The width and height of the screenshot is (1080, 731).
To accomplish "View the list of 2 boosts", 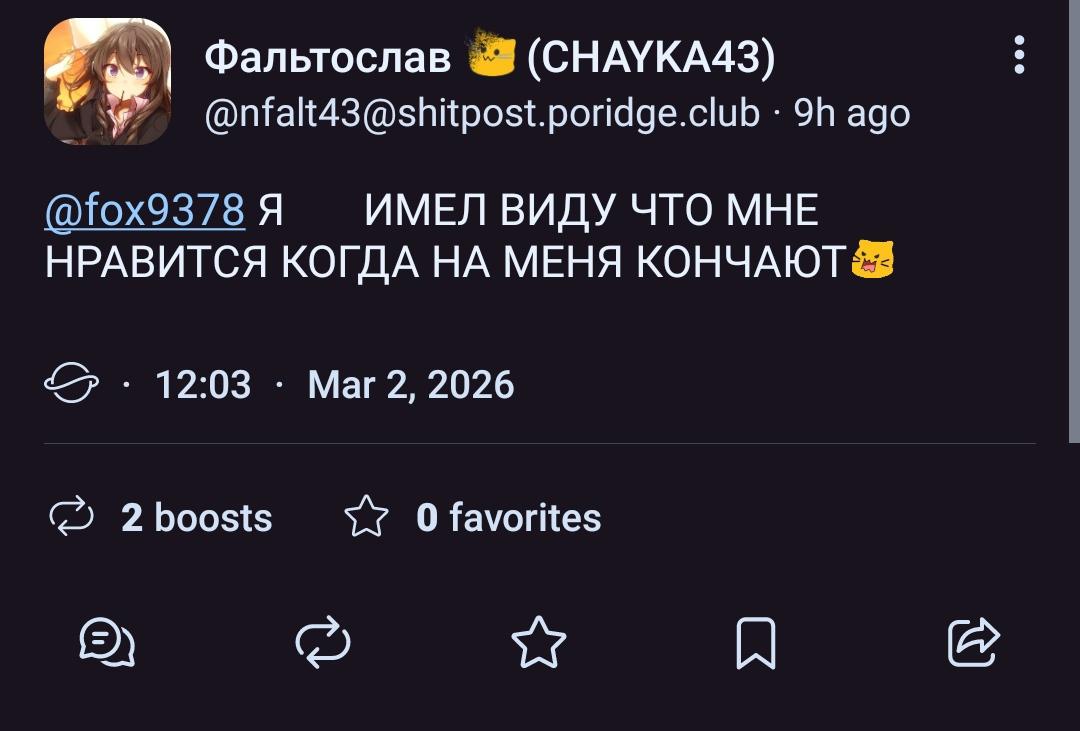I will pyautogui.click(x=196, y=518).
